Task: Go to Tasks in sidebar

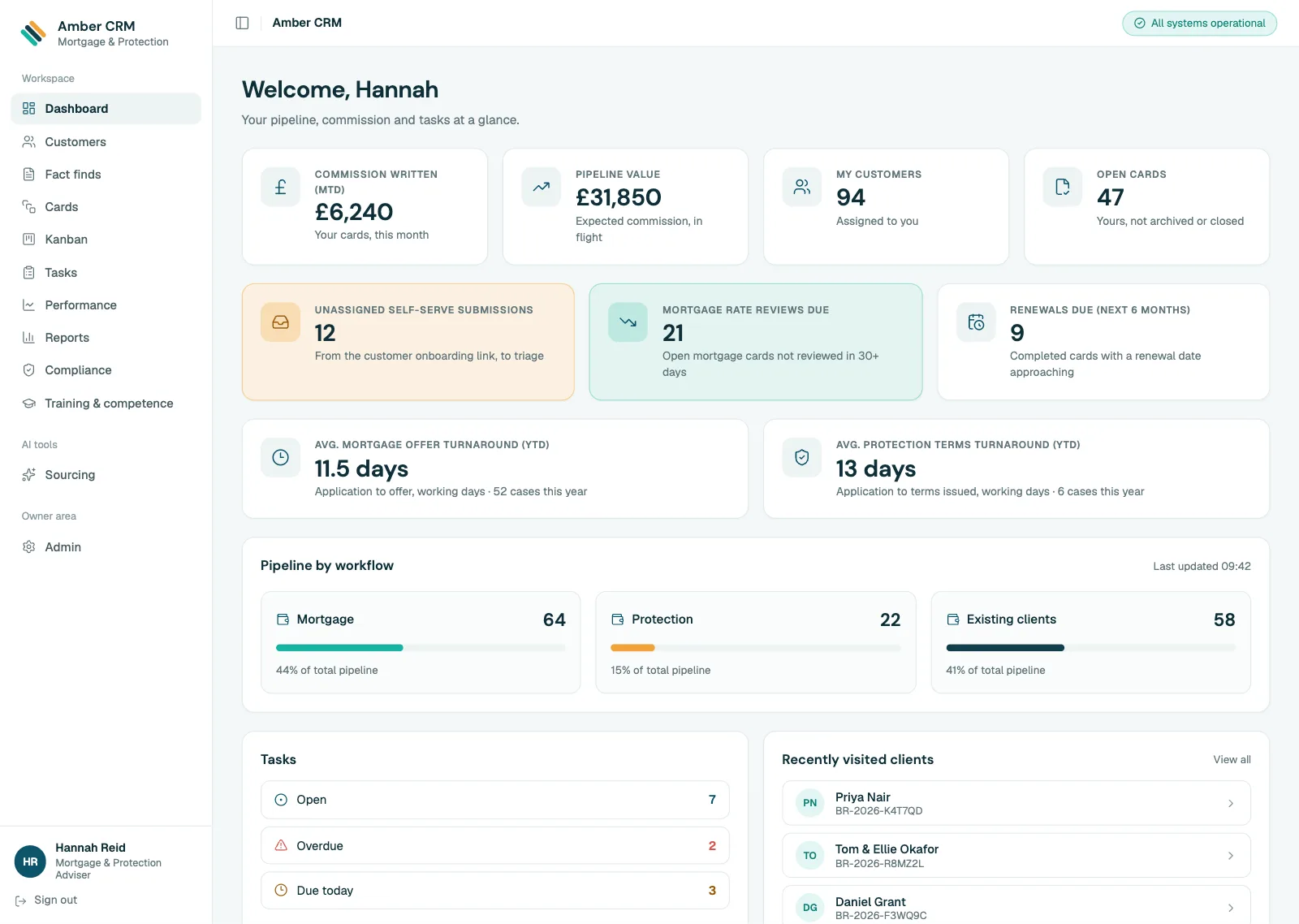Action: (106, 273)
